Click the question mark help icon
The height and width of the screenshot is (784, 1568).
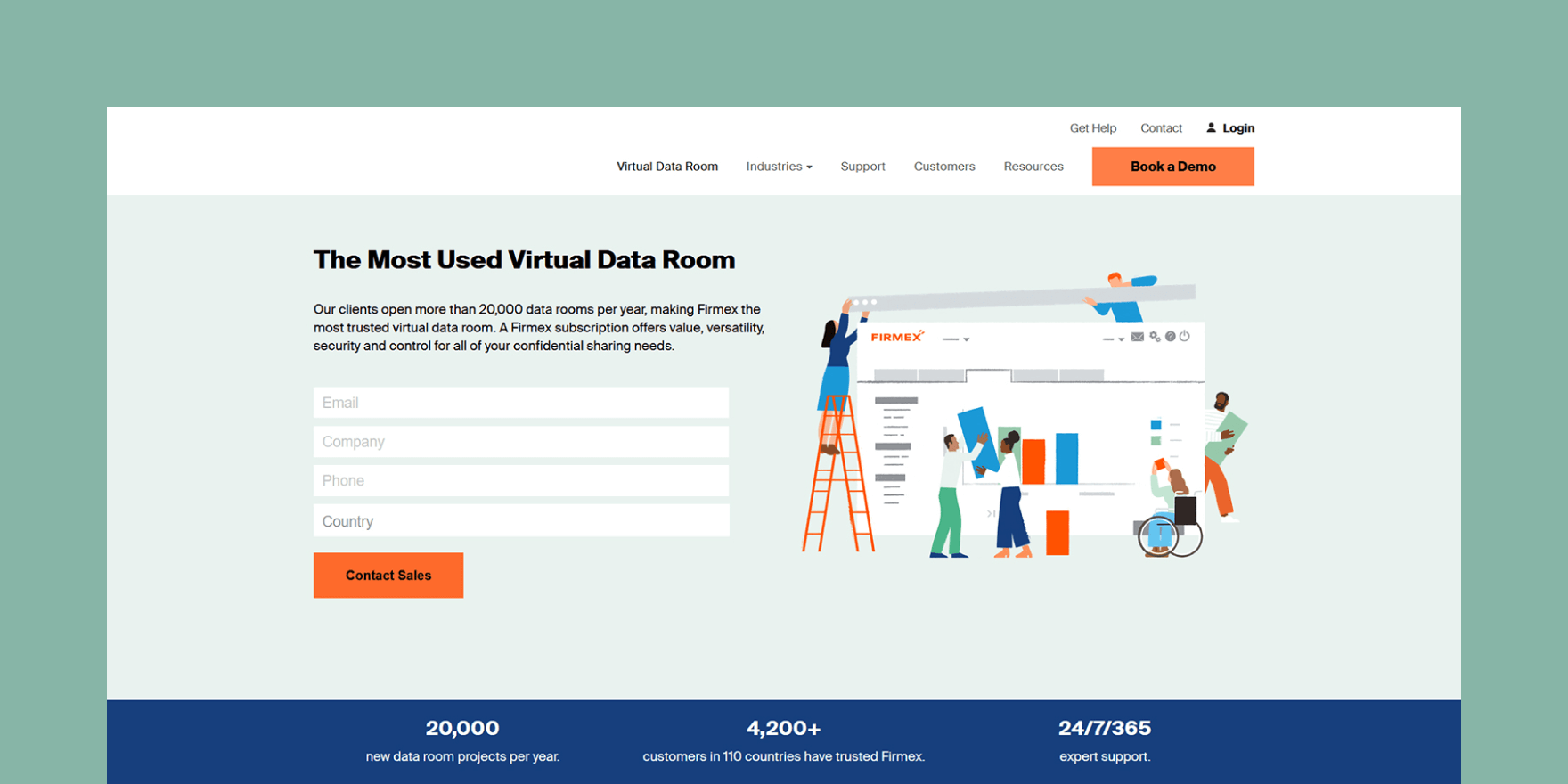coord(1170,337)
